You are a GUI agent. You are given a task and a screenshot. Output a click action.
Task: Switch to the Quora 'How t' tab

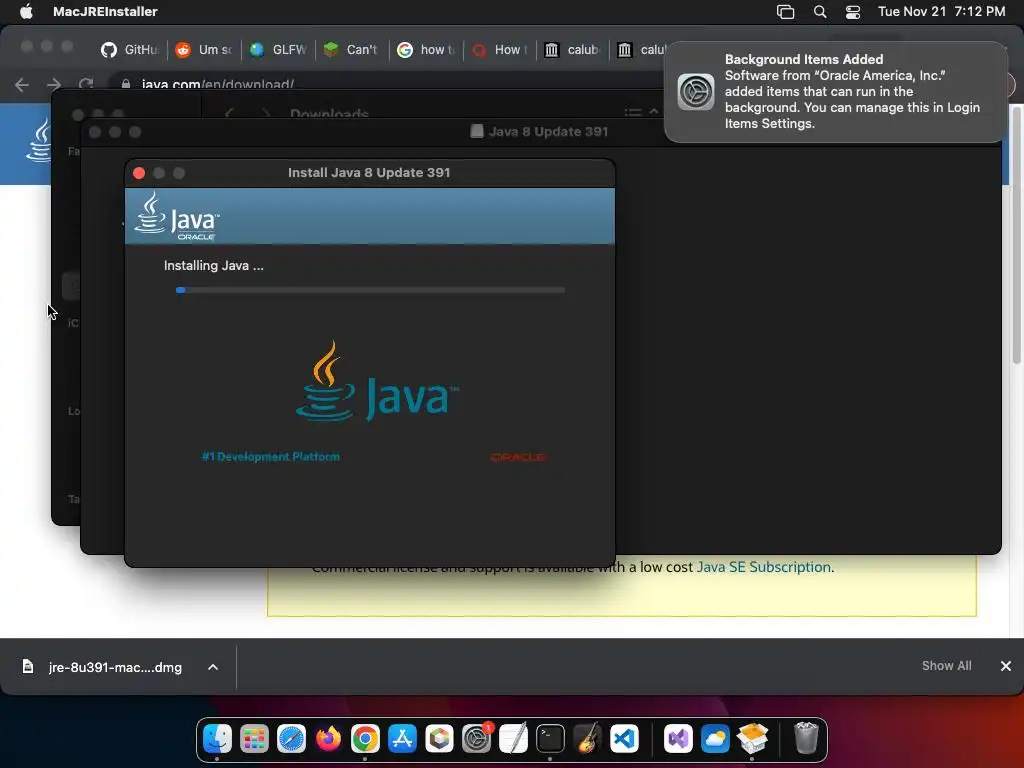[x=500, y=50]
